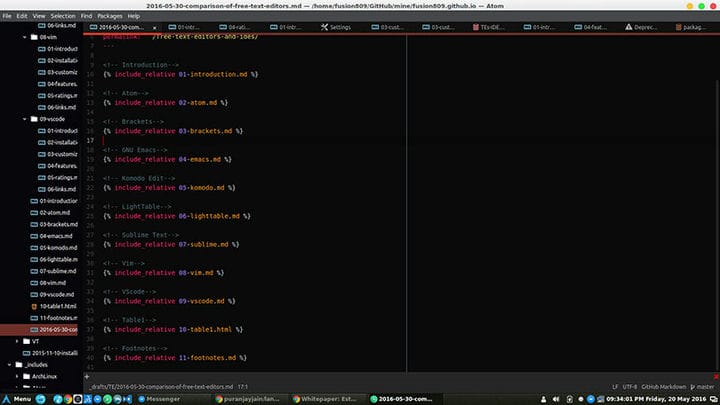Select highlighted 2016-05-30-com file in tree
Image resolution: width=720 pixels, height=405 pixels.
pyautogui.click(x=39, y=330)
